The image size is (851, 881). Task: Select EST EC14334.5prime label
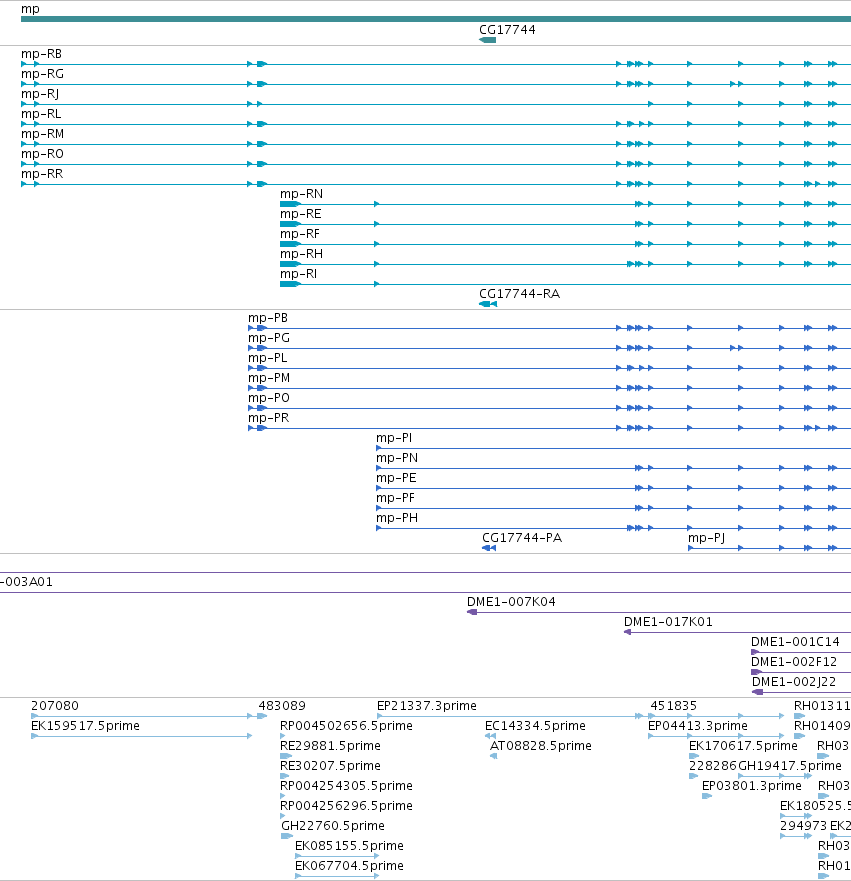pyautogui.click(x=535, y=726)
